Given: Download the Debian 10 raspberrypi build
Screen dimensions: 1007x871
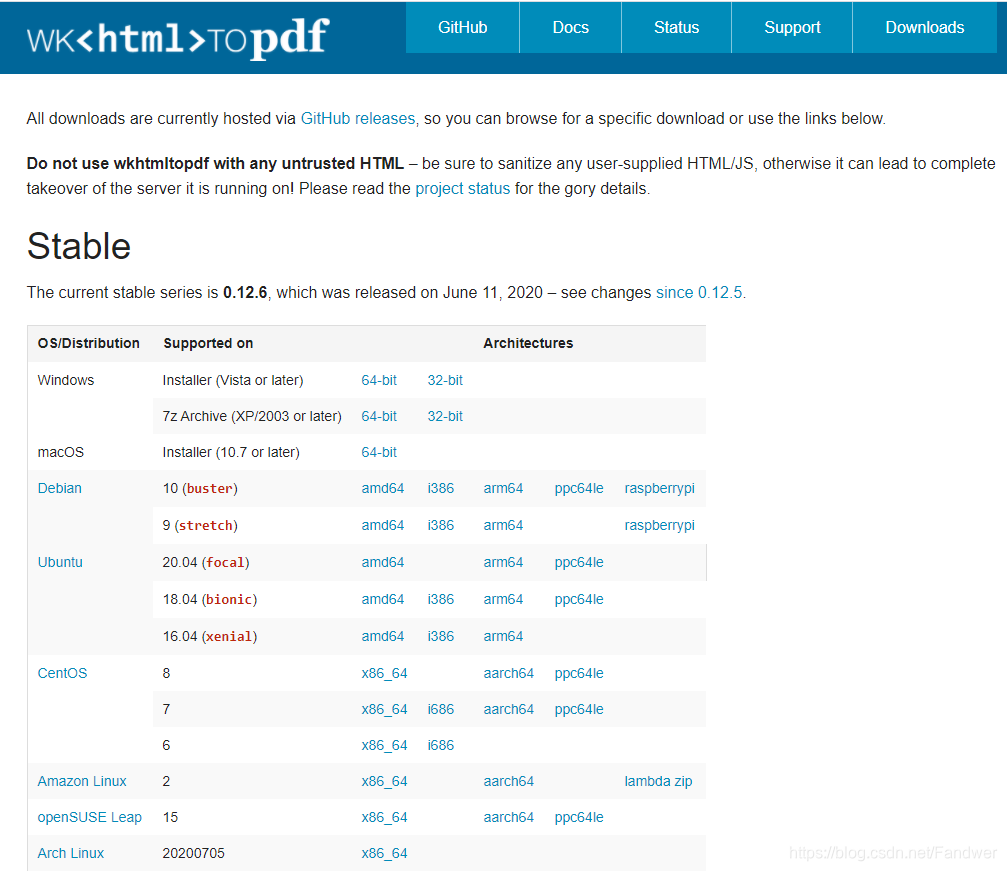Looking at the screenshot, I should coord(659,488).
